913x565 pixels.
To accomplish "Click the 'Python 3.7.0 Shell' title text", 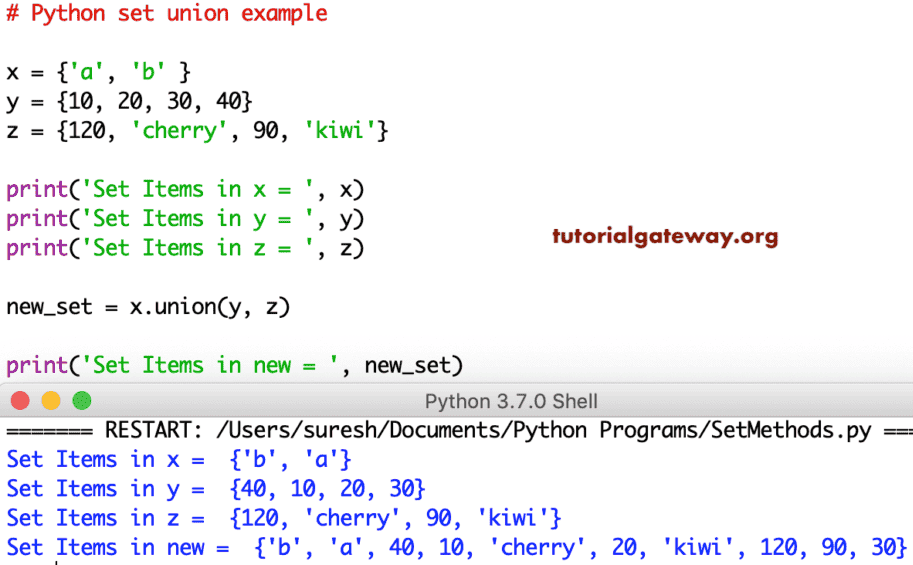I will coord(511,401).
